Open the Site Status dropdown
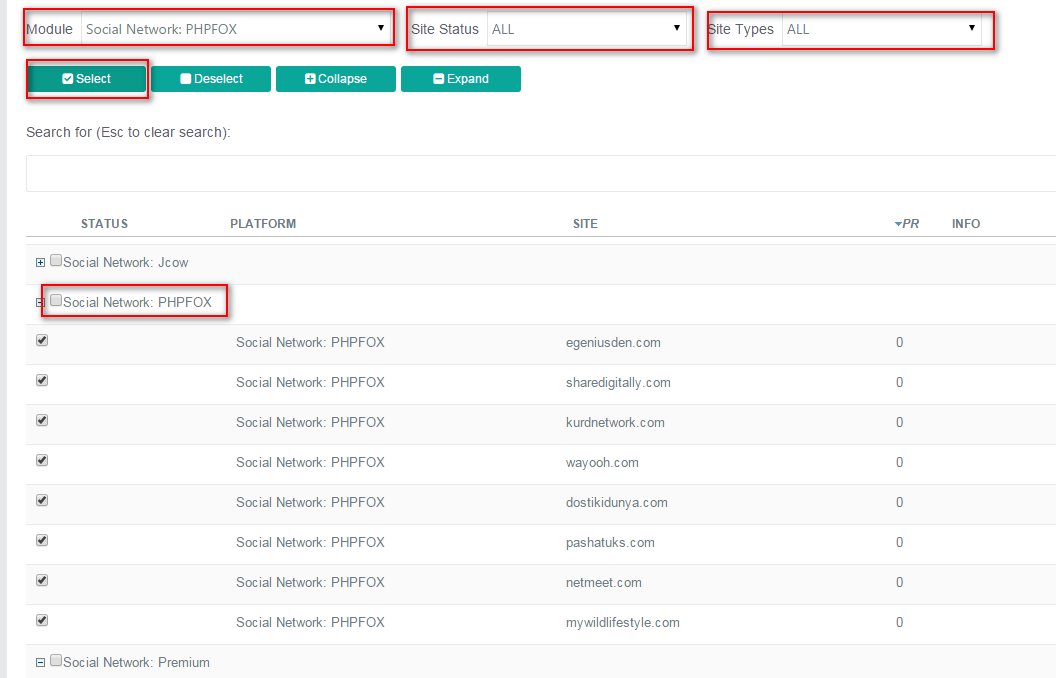 click(x=587, y=29)
